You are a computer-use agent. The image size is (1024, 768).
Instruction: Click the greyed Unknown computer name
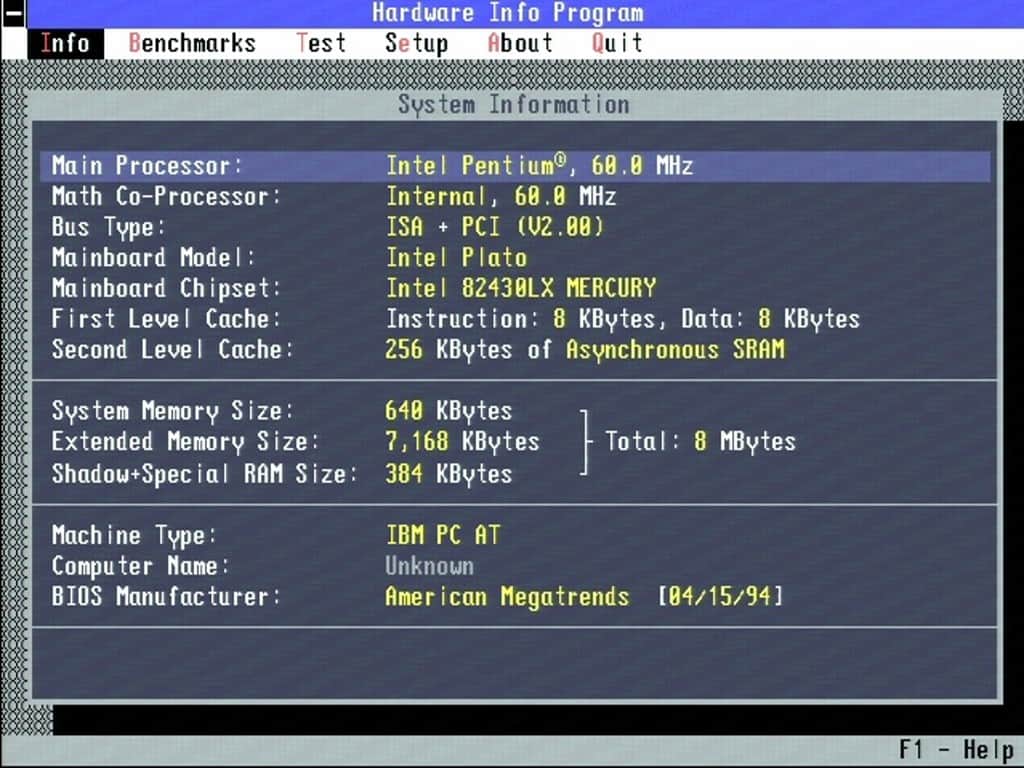[430, 566]
